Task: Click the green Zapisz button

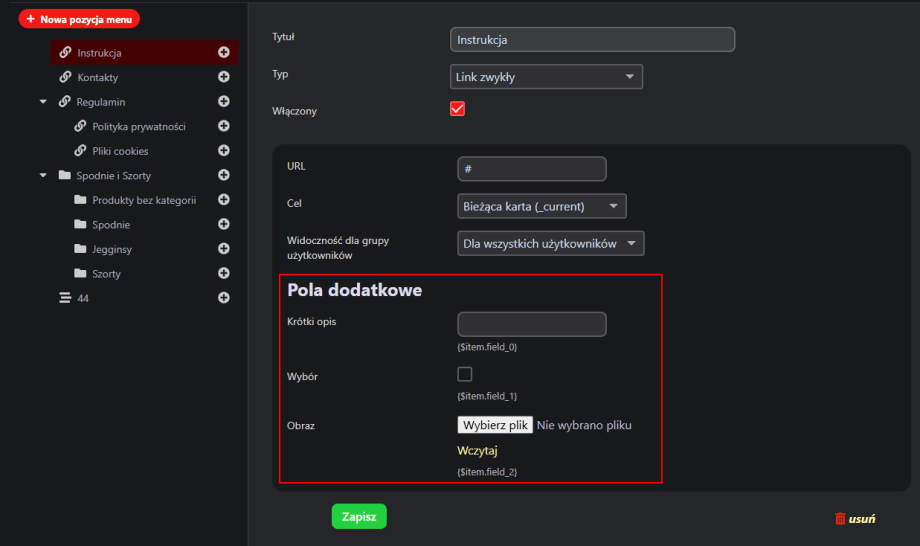Action: (x=359, y=516)
